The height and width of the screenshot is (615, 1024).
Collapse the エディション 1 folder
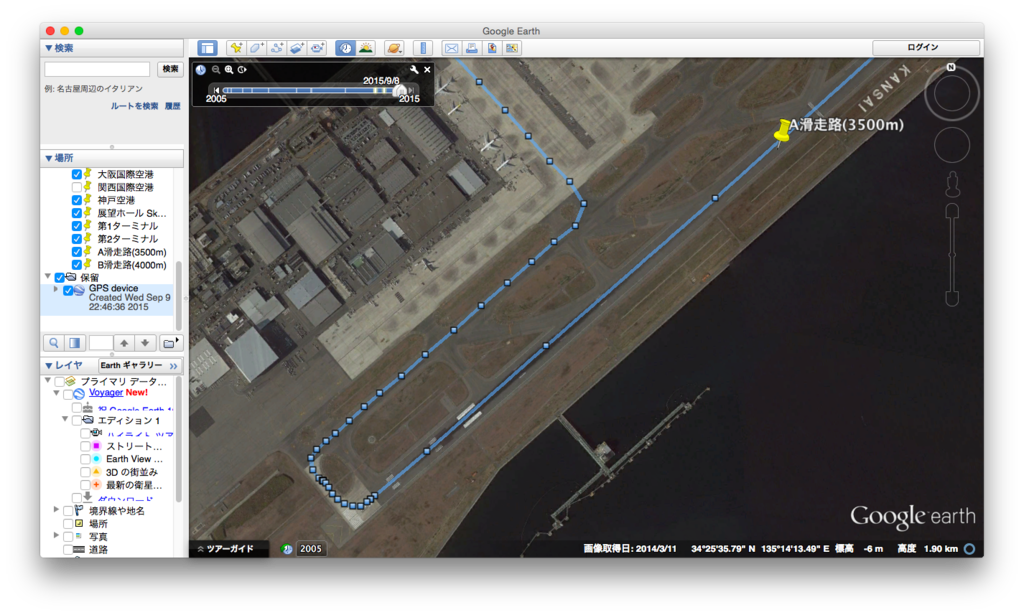point(65,419)
